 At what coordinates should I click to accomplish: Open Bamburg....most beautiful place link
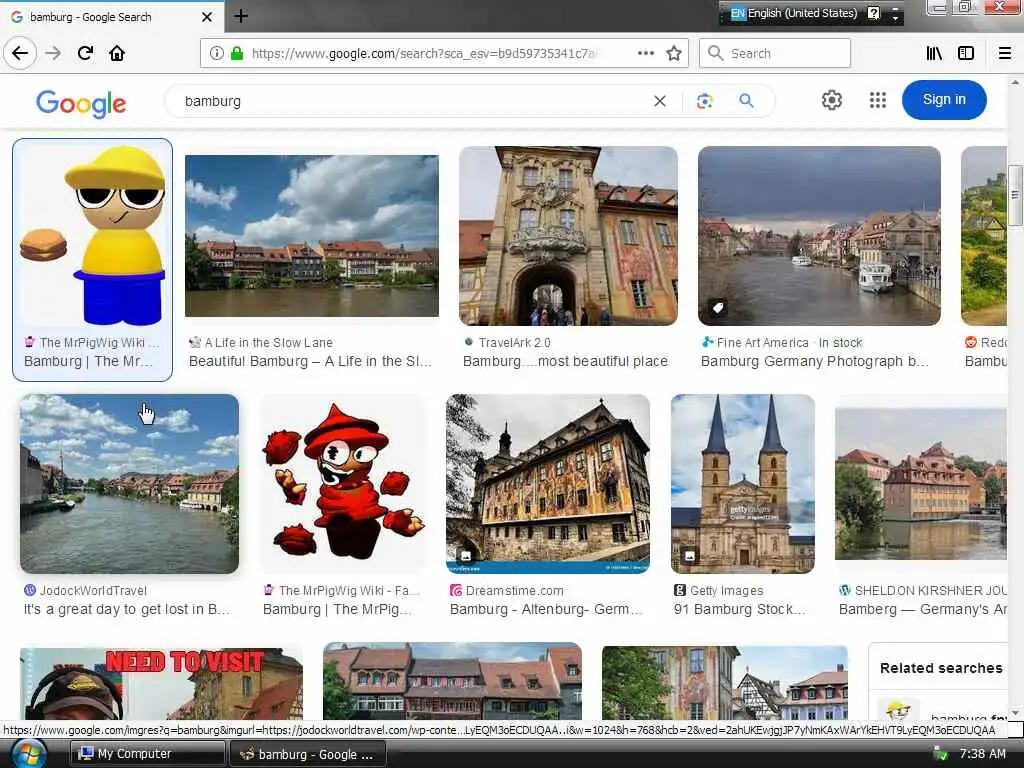(x=565, y=361)
